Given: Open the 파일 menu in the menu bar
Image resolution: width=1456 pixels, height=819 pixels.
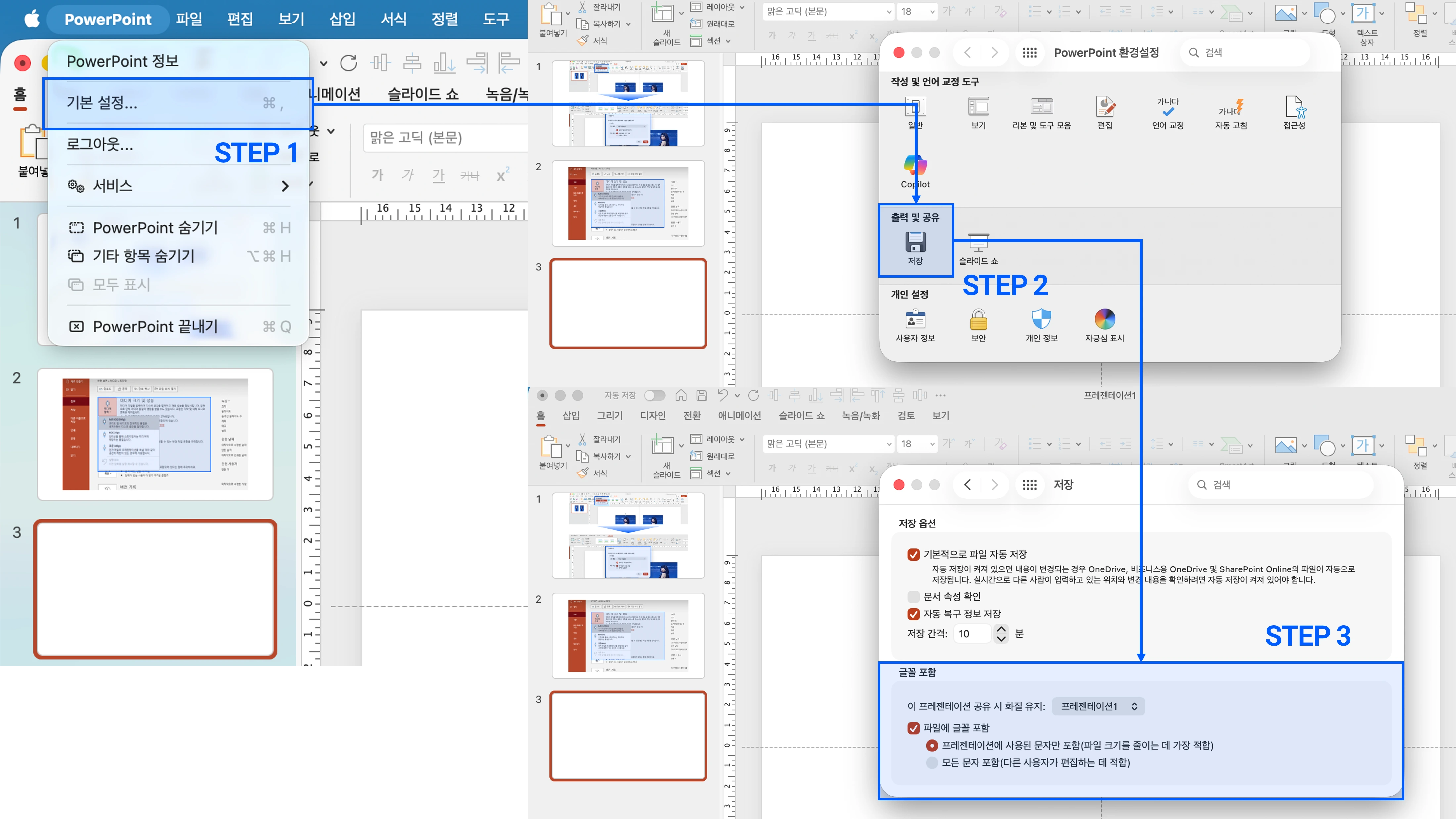Looking at the screenshot, I should tap(189, 19).
